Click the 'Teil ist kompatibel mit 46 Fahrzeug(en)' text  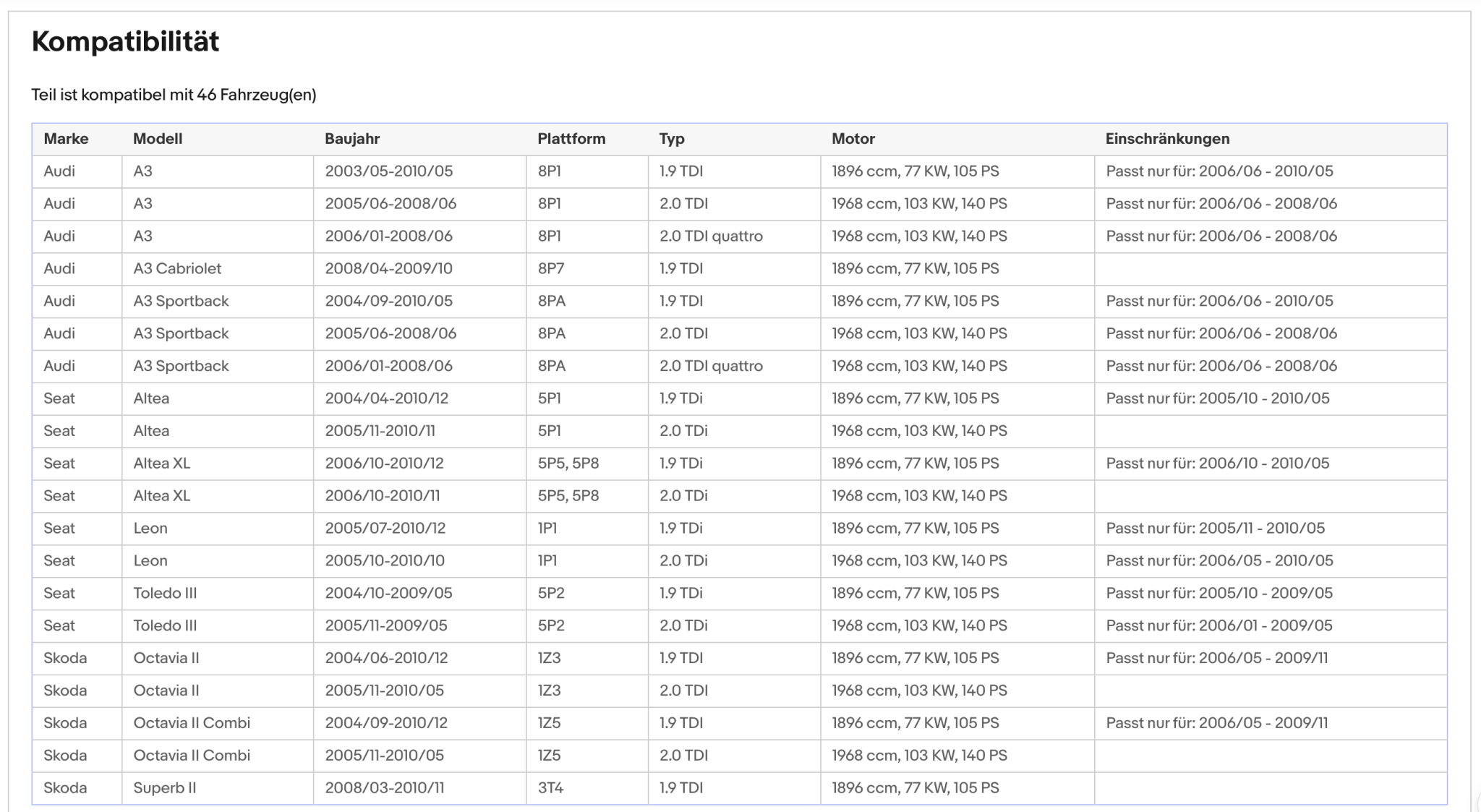tap(174, 95)
